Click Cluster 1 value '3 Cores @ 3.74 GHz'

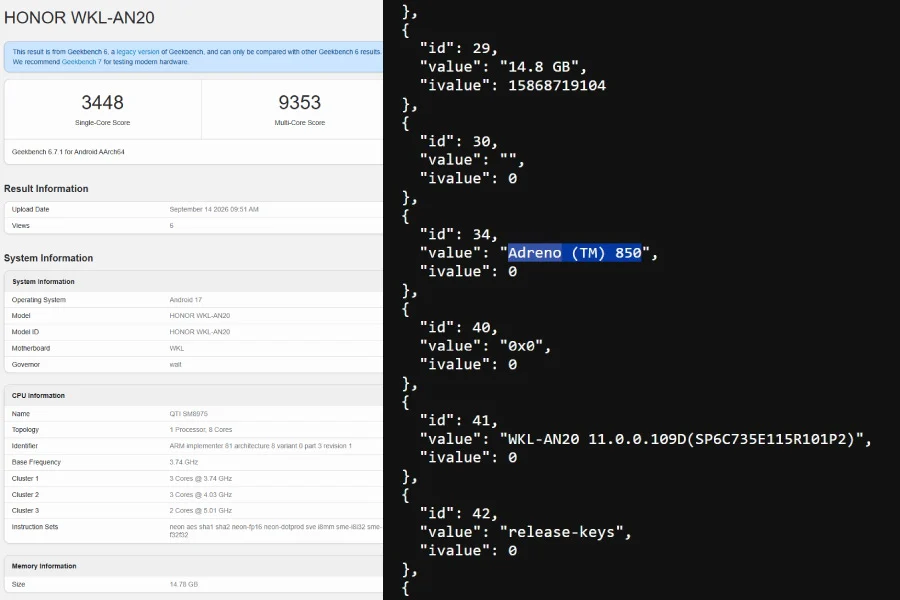coord(200,478)
